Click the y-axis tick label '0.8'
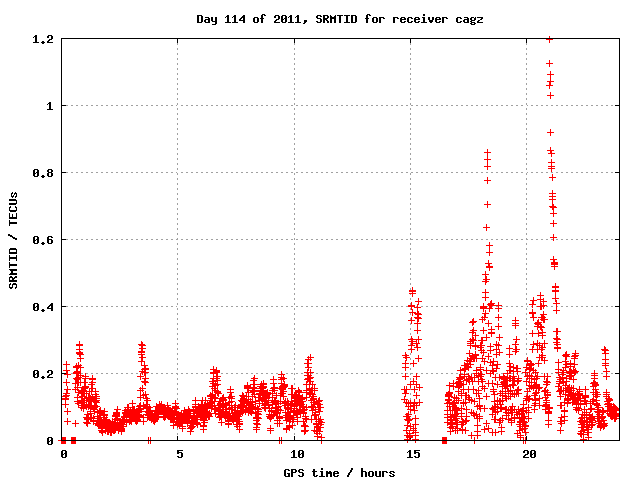Image resolution: width=640 pixels, height=480 pixels. tap(41, 173)
